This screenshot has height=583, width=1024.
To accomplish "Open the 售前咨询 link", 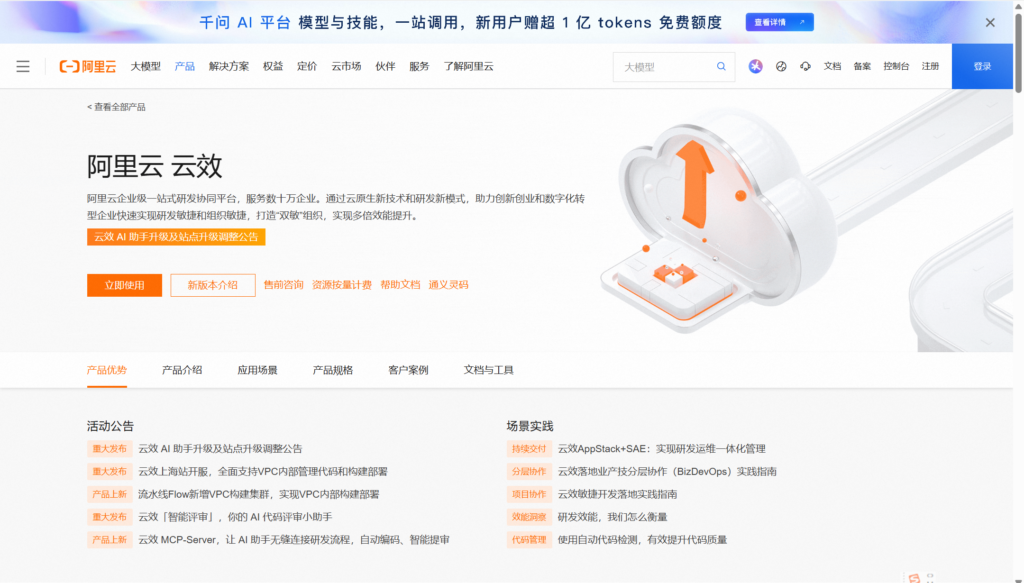I will coord(283,285).
